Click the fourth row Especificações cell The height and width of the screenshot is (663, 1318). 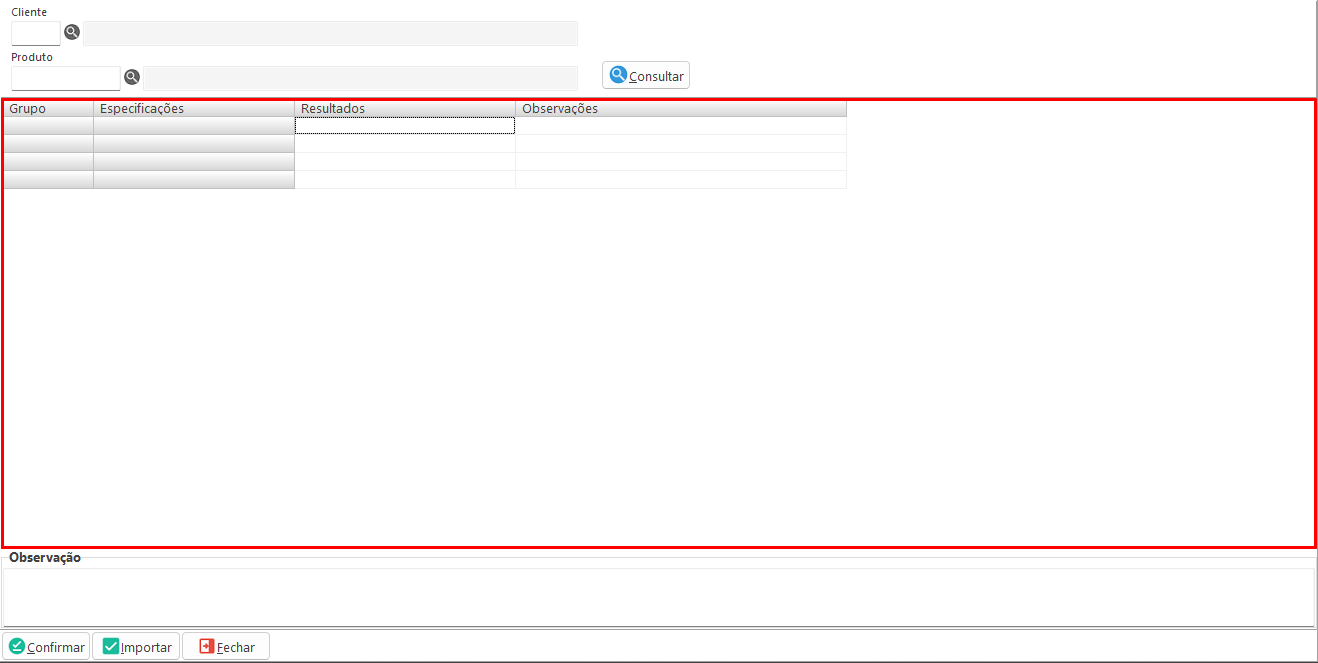pos(194,180)
